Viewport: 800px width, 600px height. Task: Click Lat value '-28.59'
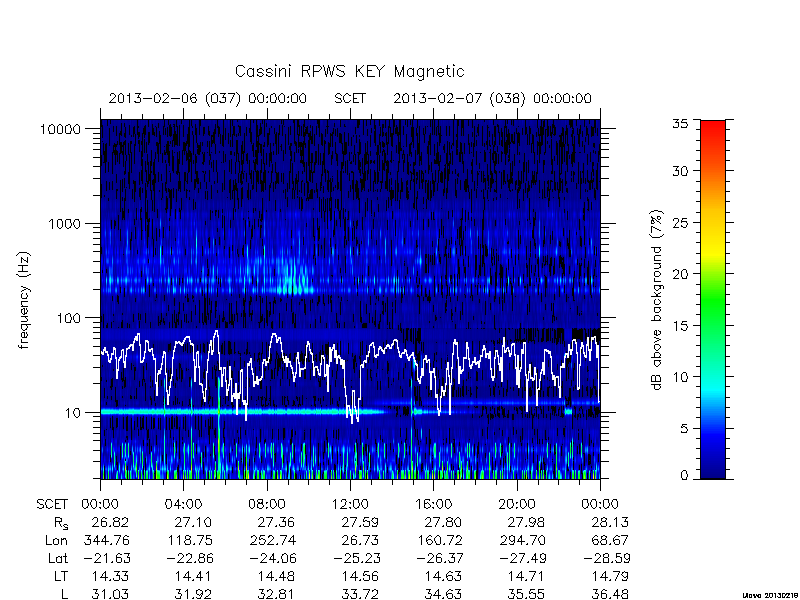pyautogui.click(x=607, y=559)
